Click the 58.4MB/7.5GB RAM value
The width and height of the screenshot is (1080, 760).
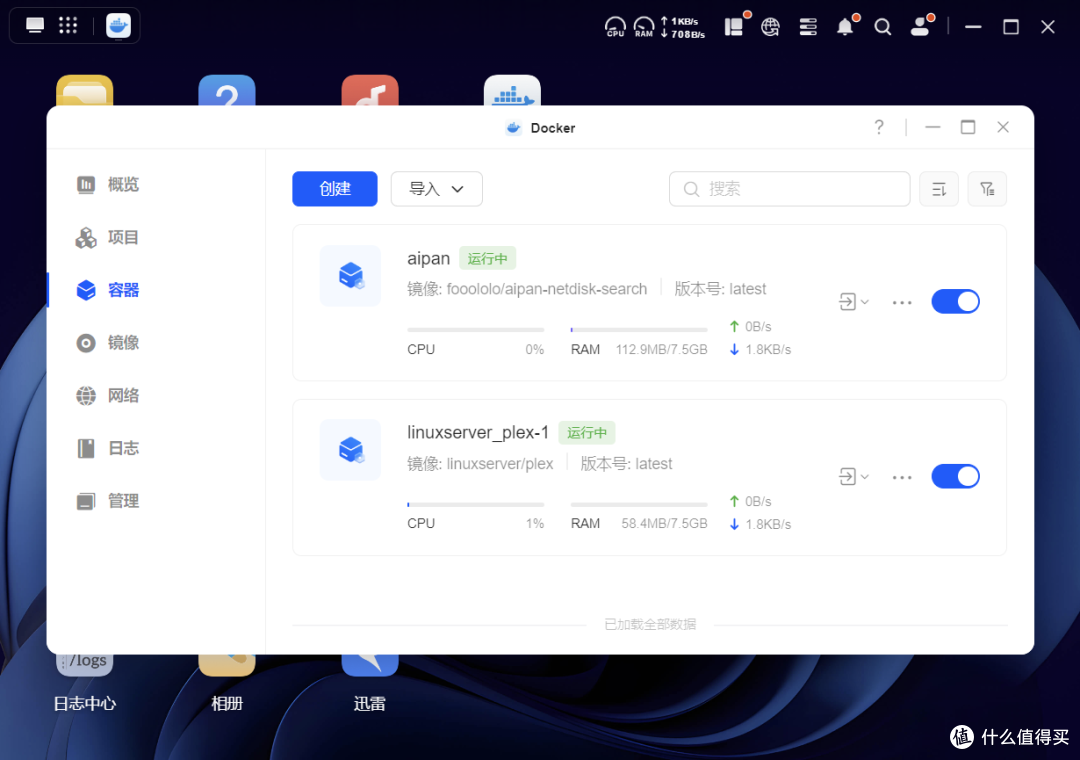point(664,524)
